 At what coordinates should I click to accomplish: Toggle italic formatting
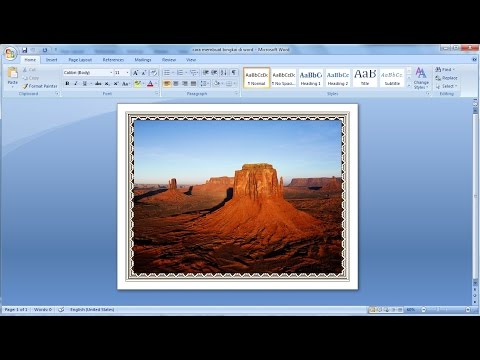click(x=76, y=84)
